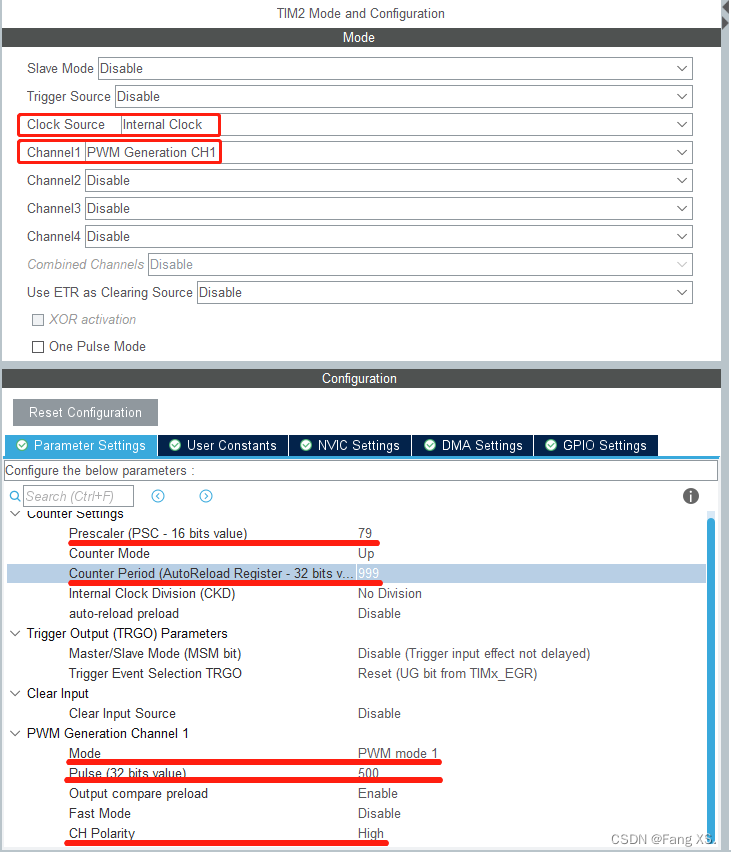Collapse the Clear Input group

(x=15, y=693)
